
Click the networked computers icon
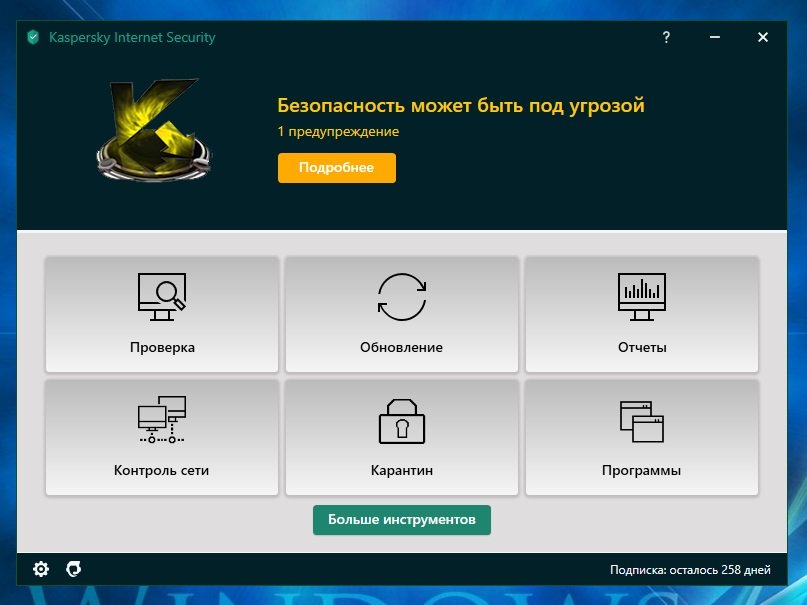point(162,419)
